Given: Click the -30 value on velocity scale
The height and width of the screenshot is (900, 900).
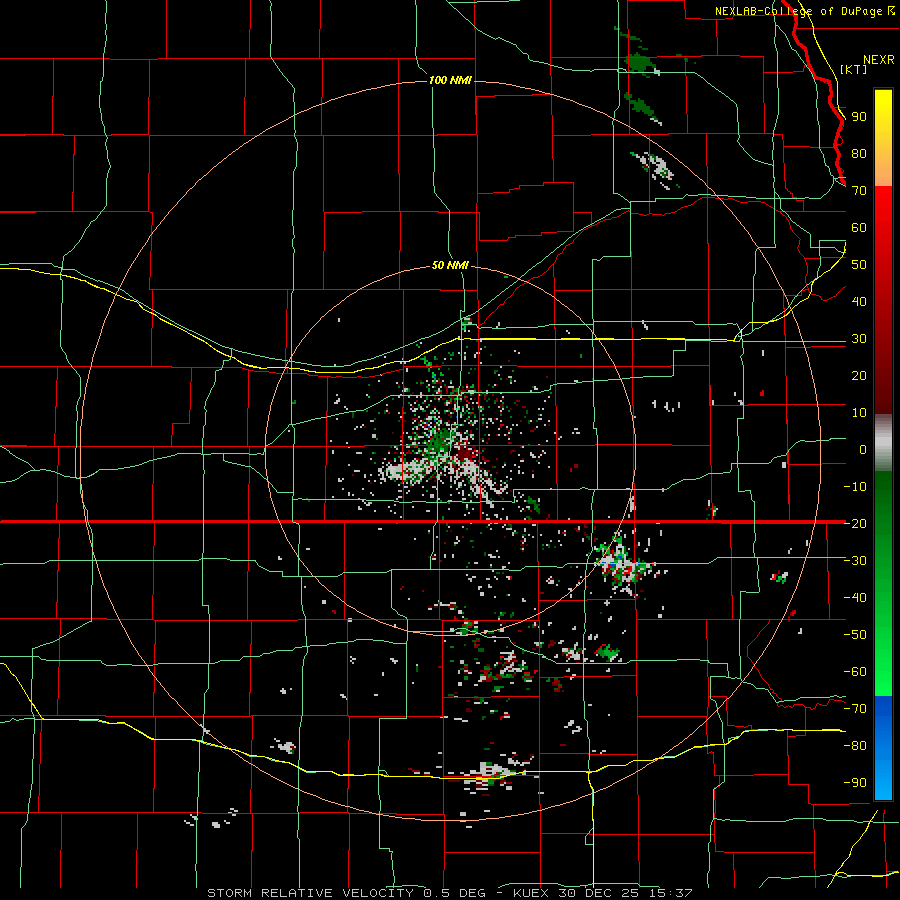Looking at the screenshot, I should coord(855,561).
